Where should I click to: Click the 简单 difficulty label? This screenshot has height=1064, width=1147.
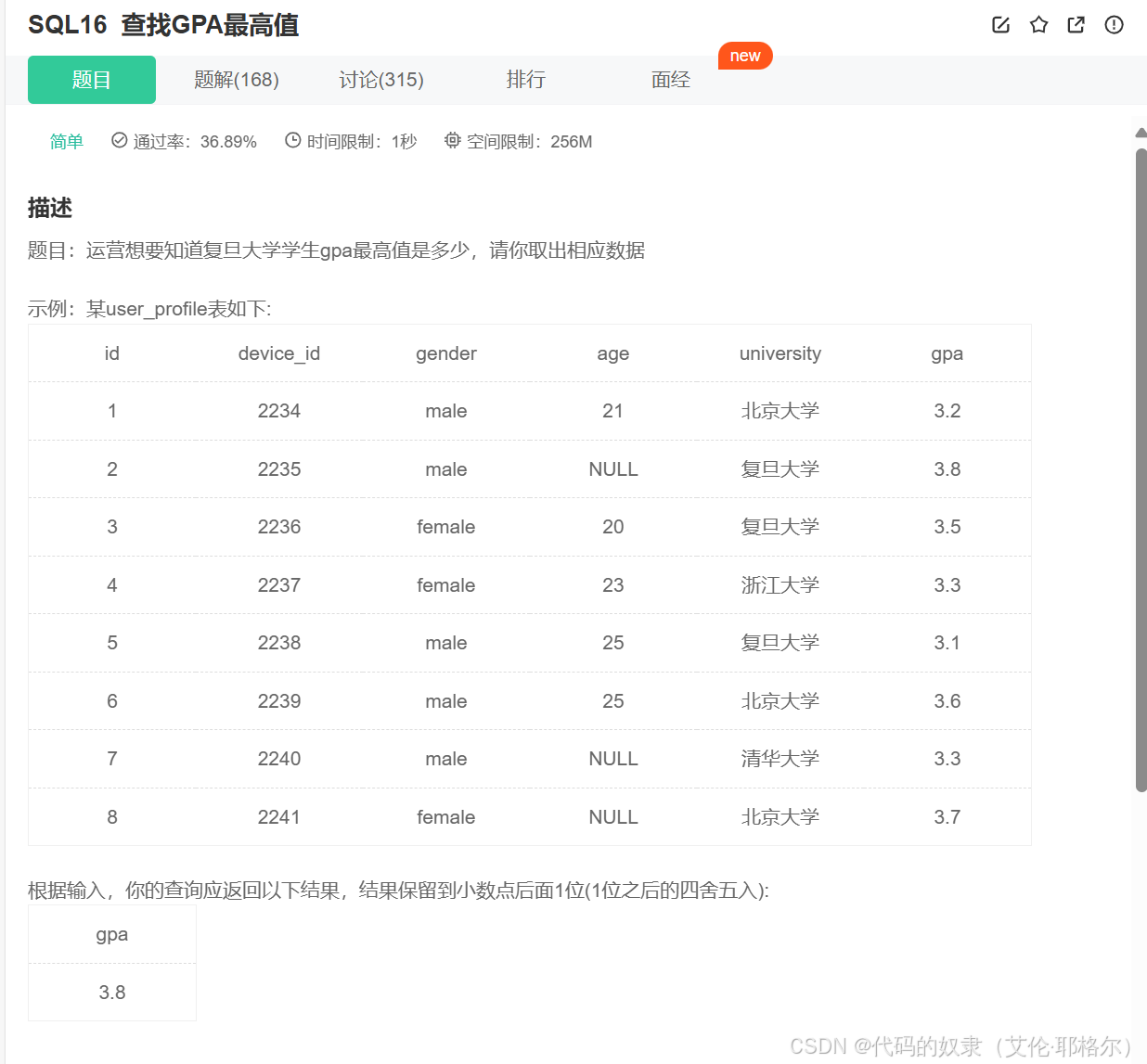[67, 141]
